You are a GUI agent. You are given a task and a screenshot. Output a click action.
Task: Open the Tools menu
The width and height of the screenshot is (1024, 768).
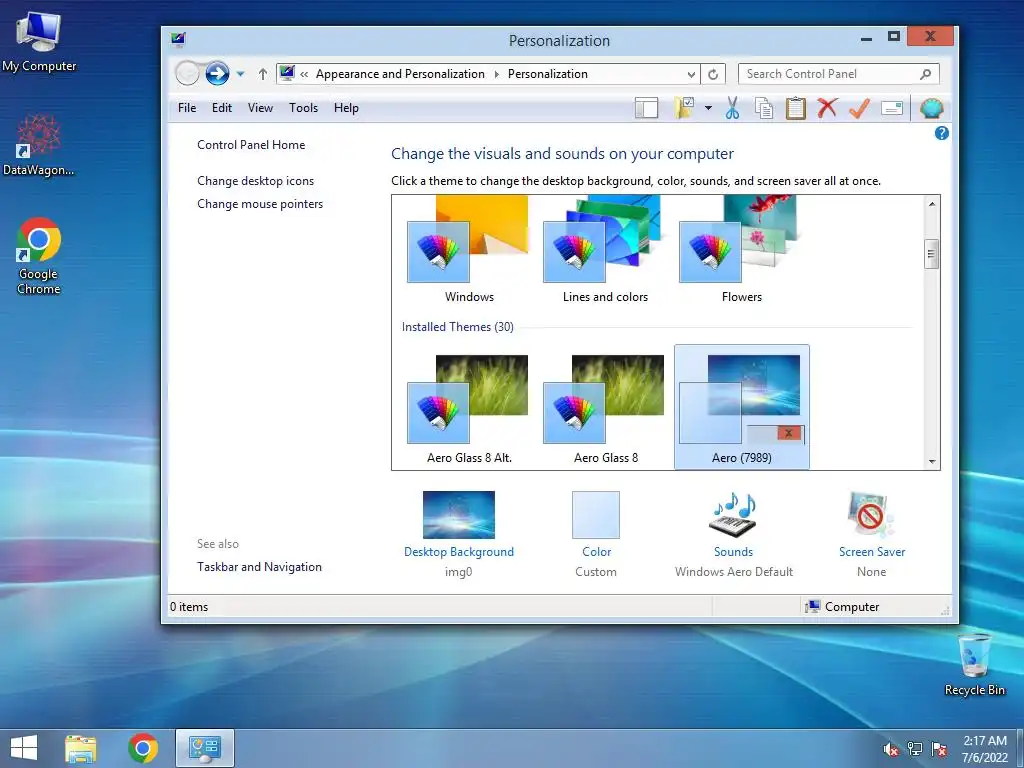pyautogui.click(x=304, y=108)
